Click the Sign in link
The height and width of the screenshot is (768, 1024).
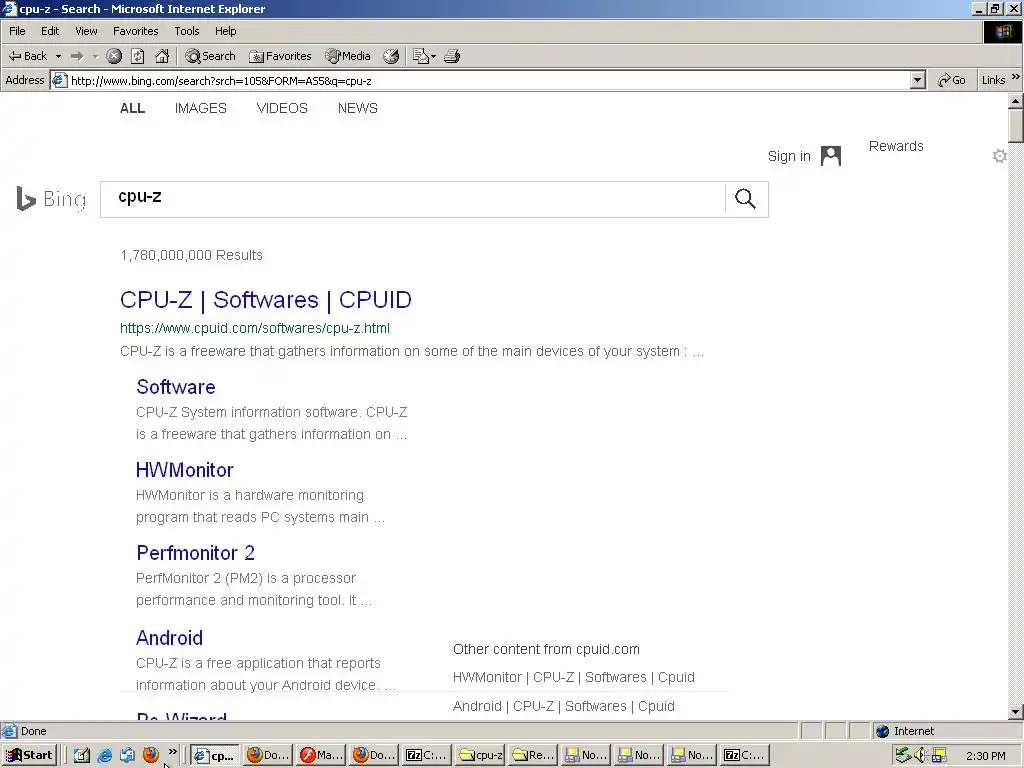[x=789, y=156]
